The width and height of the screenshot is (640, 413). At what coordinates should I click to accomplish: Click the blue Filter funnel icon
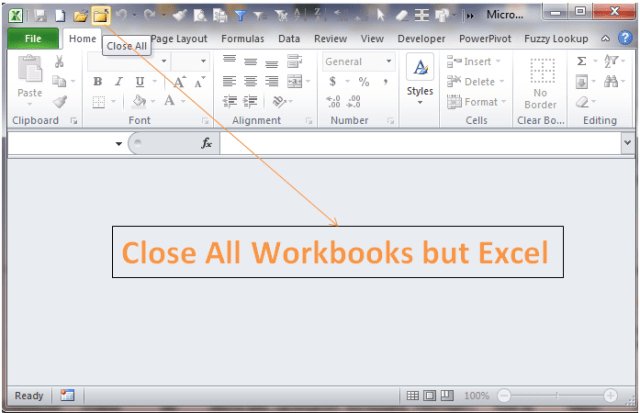pos(240,16)
